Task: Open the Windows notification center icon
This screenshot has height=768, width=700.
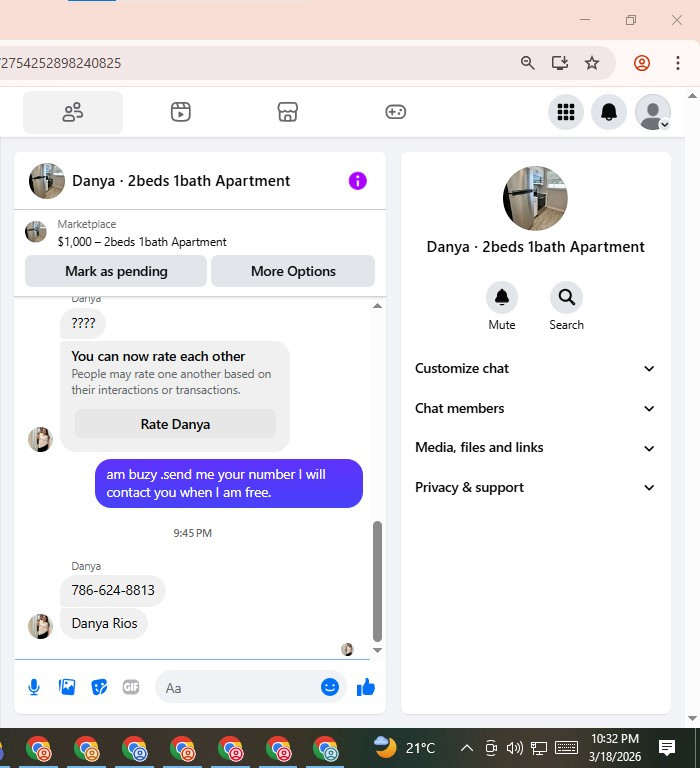Action: 667,747
